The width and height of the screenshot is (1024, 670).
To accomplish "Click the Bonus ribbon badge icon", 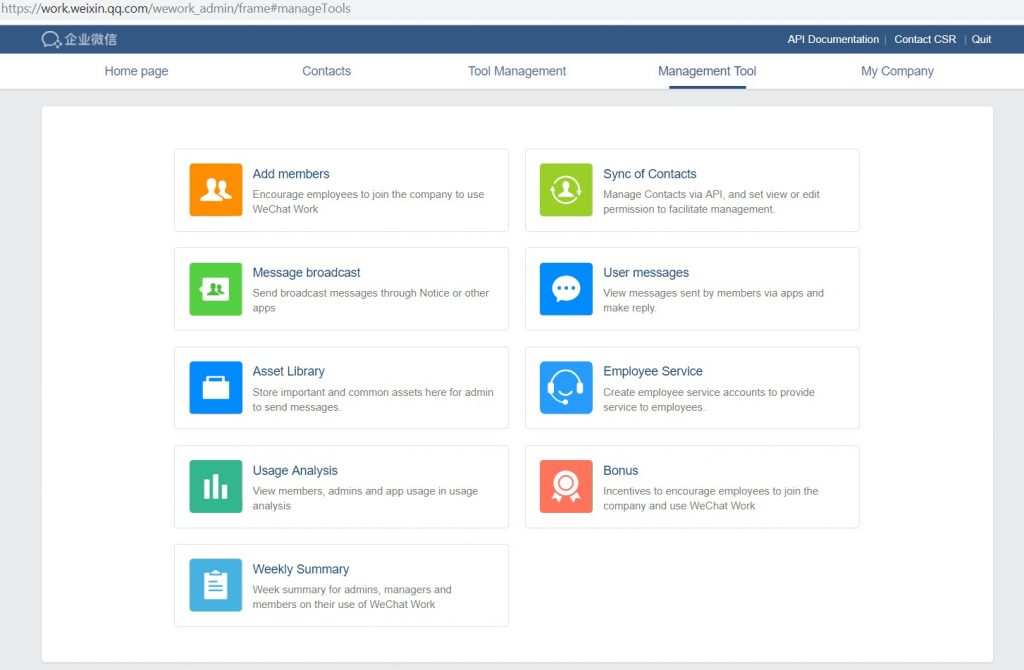I will (x=566, y=487).
